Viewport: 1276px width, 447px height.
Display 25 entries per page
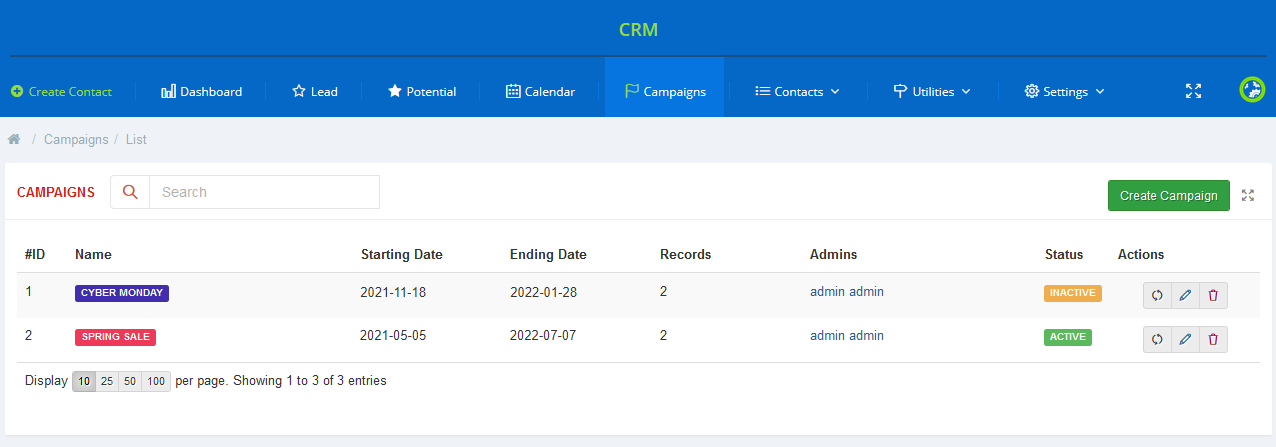107,381
